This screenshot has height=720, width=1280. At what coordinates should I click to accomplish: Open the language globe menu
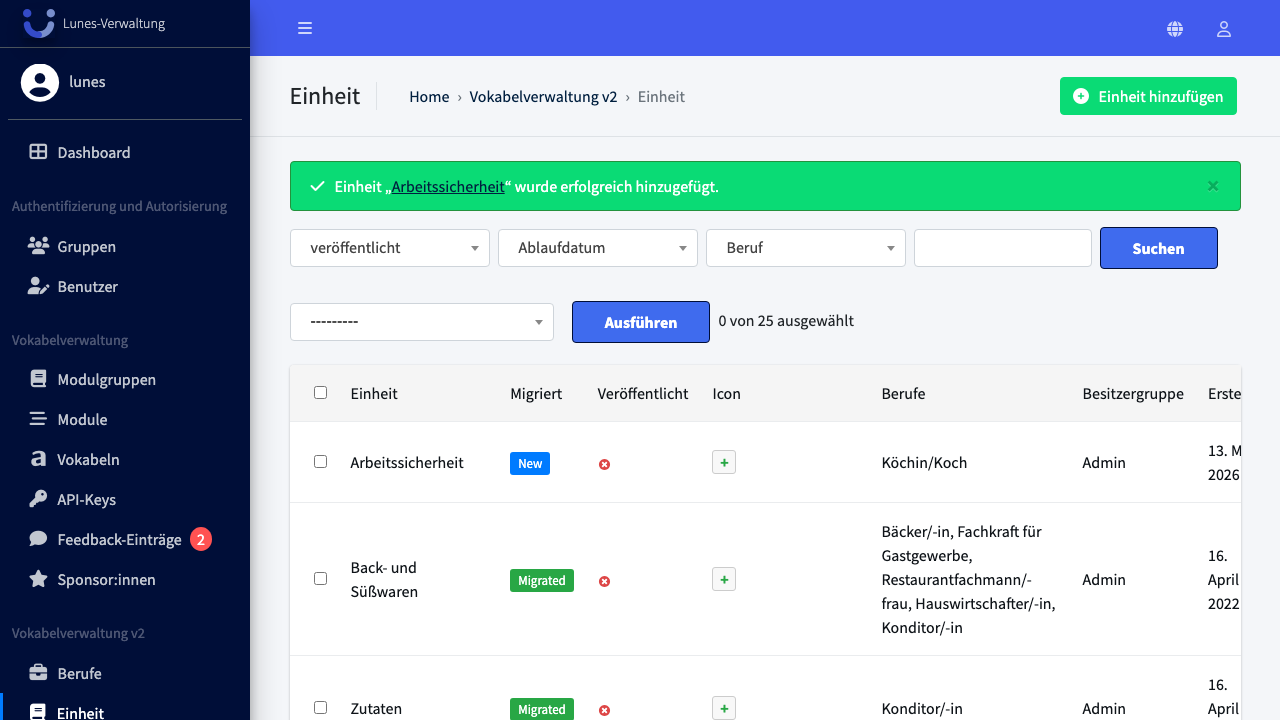tap(1175, 29)
